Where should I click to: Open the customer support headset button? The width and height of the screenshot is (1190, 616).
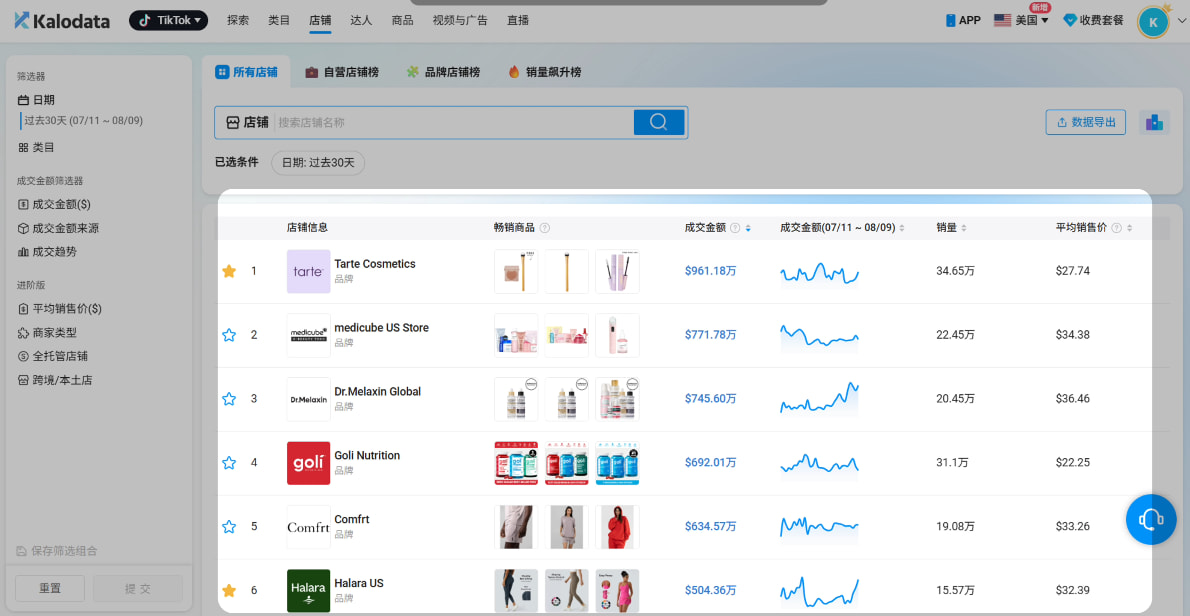pyautogui.click(x=1151, y=520)
